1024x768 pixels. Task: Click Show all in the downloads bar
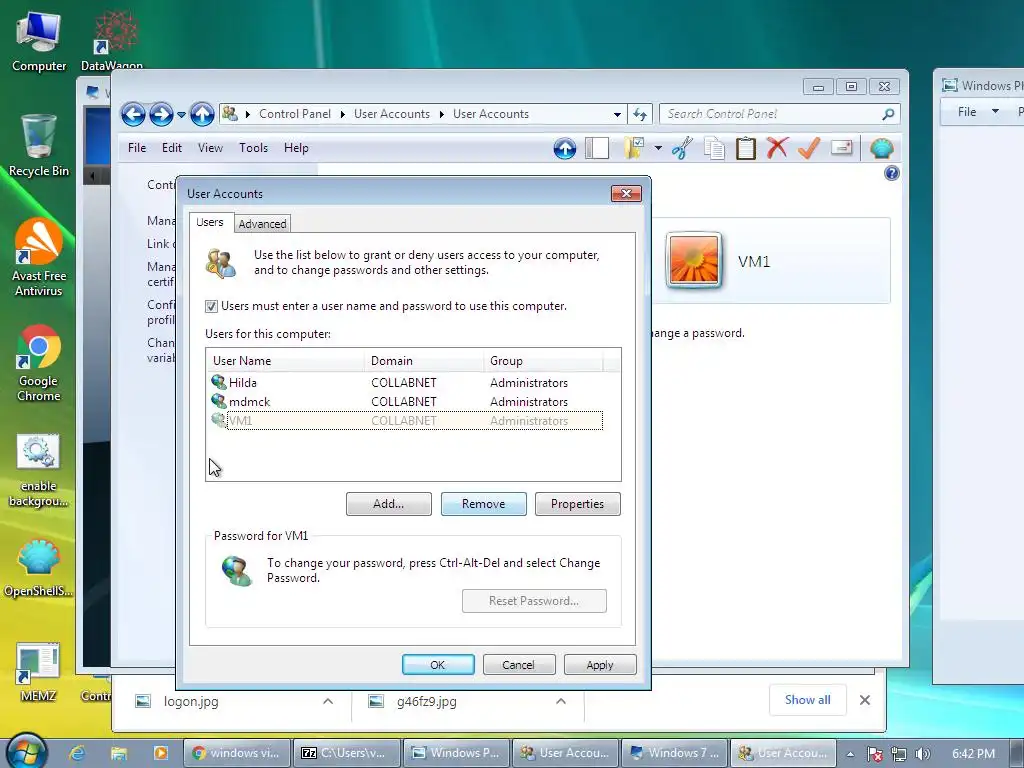[x=808, y=700]
